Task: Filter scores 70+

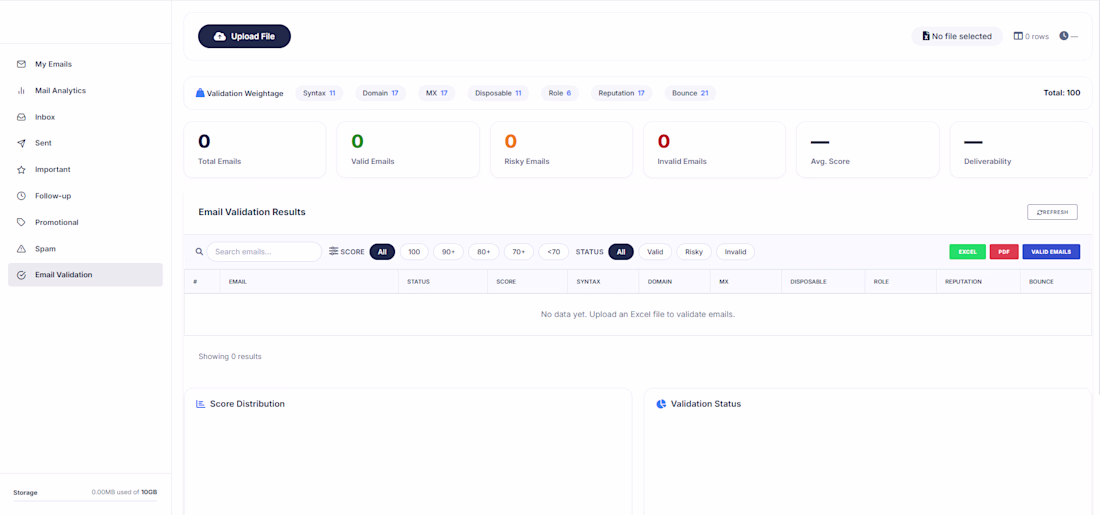Action: pos(519,252)
